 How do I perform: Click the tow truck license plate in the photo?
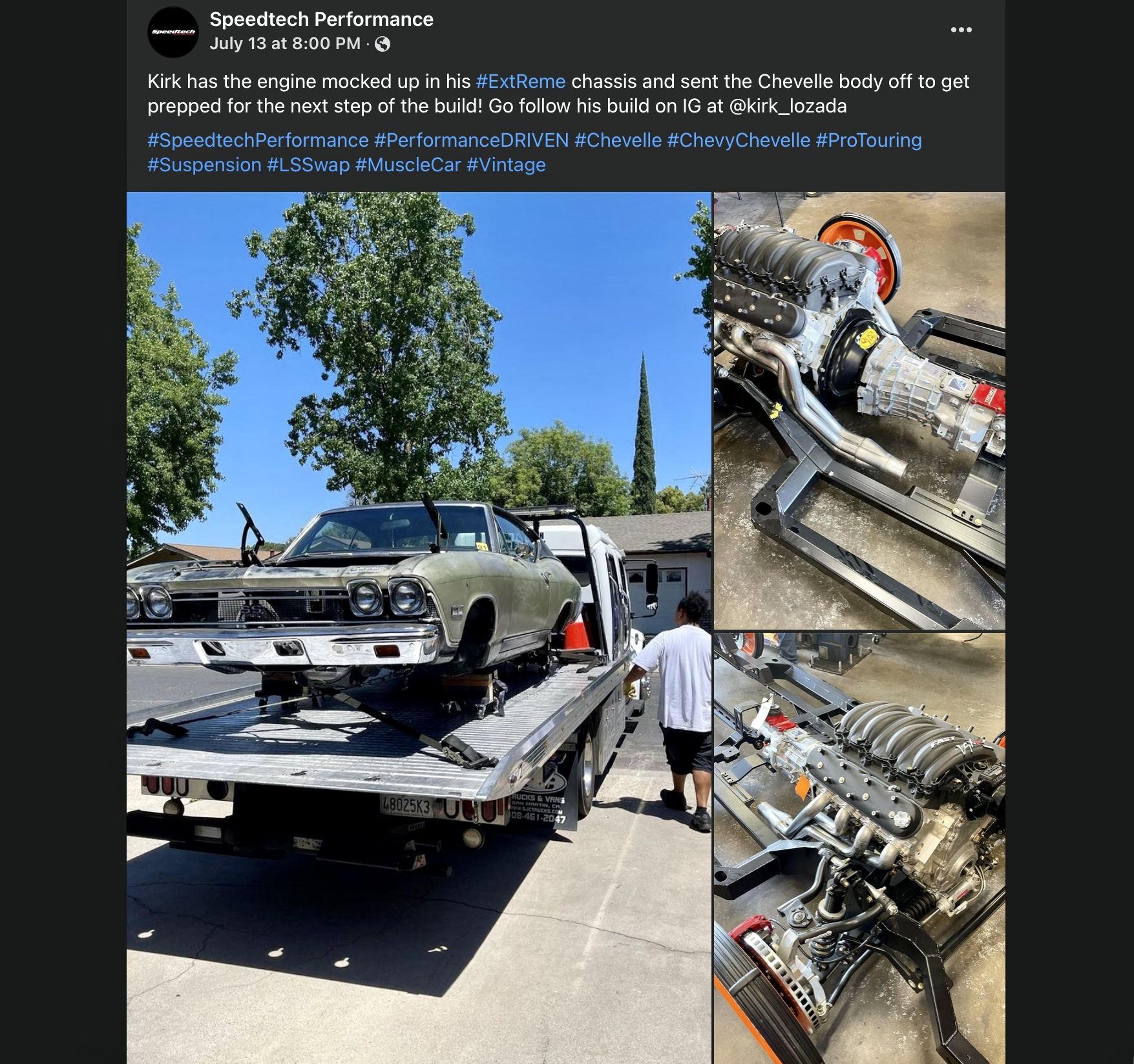pos(406,806)
